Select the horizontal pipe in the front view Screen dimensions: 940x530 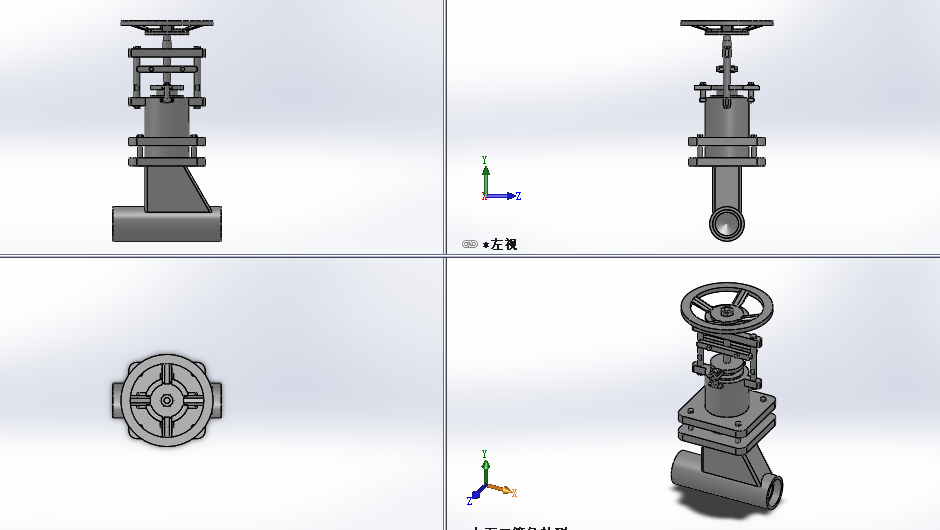pyautogui.click(x=167, y=224)
